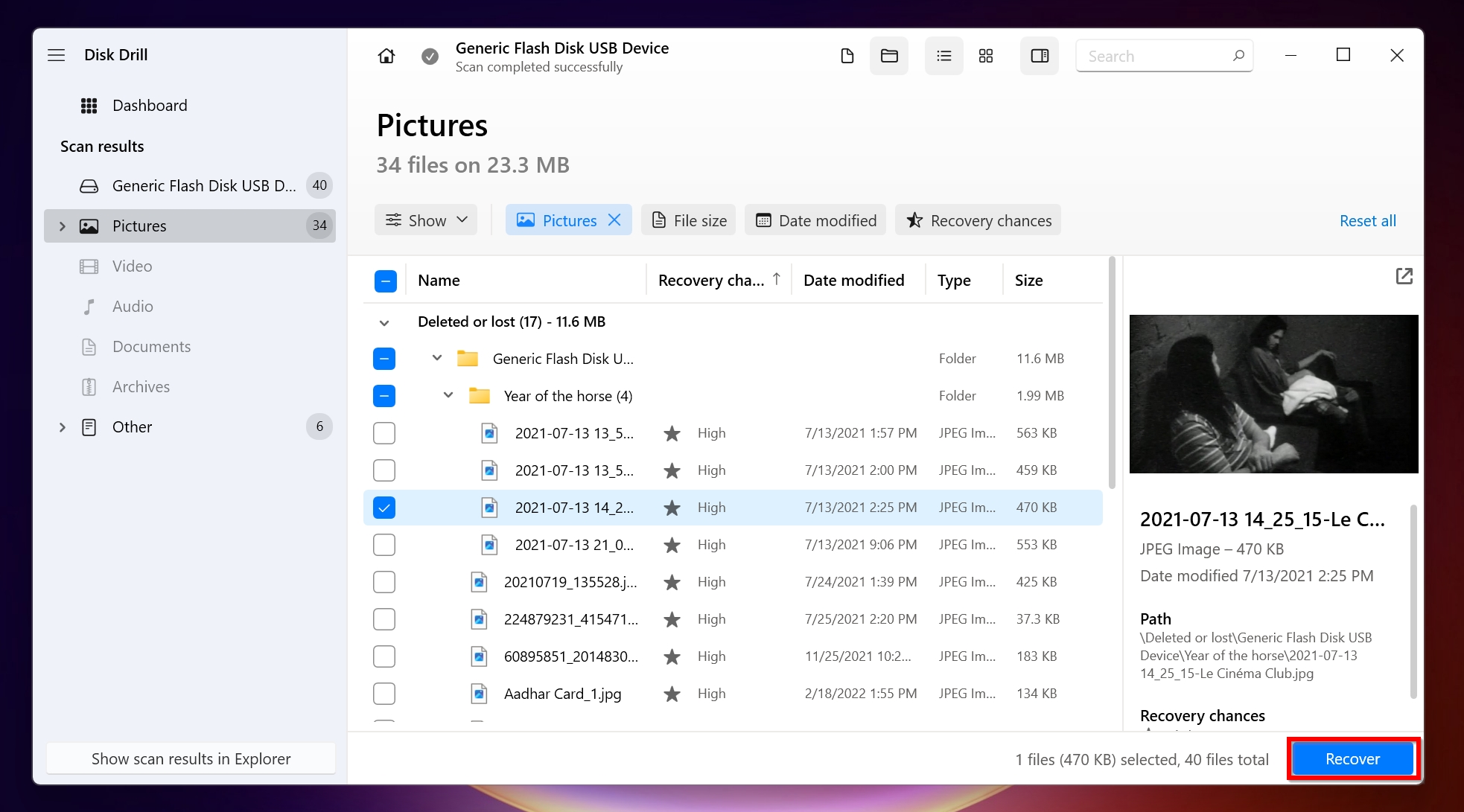This screenshot has height=812, width=1464.
Task: Switch to file view icon in toolbar
Action: pos(847,56)
